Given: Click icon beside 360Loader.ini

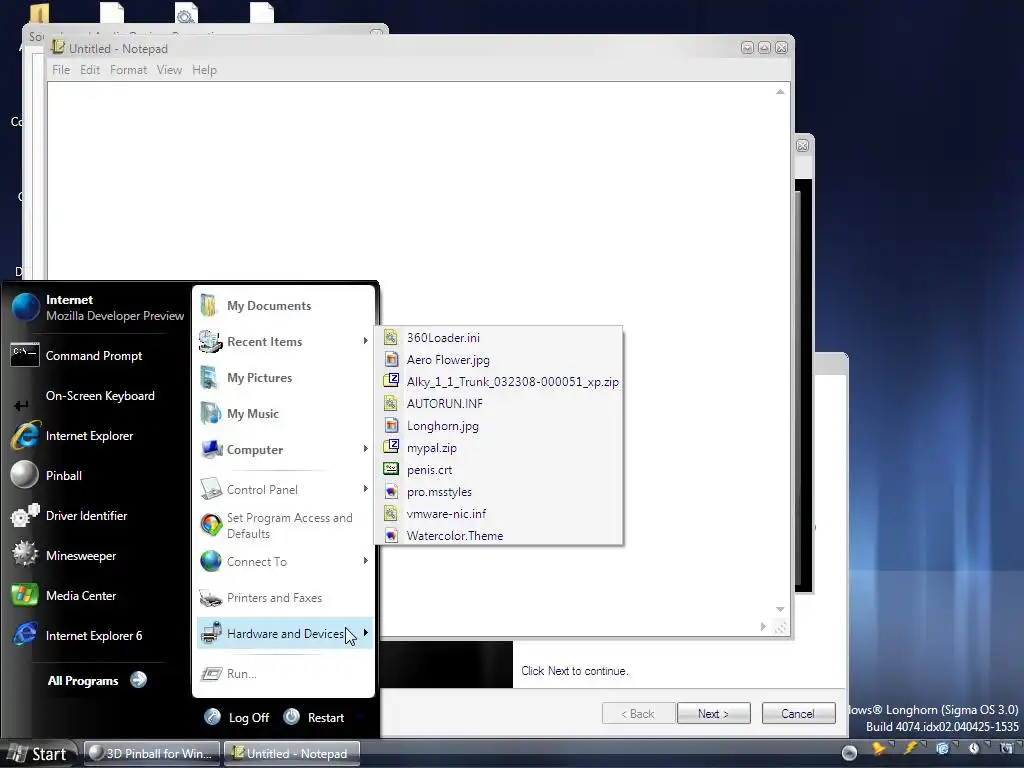Looking at the screenshot, I should (391, 338).
